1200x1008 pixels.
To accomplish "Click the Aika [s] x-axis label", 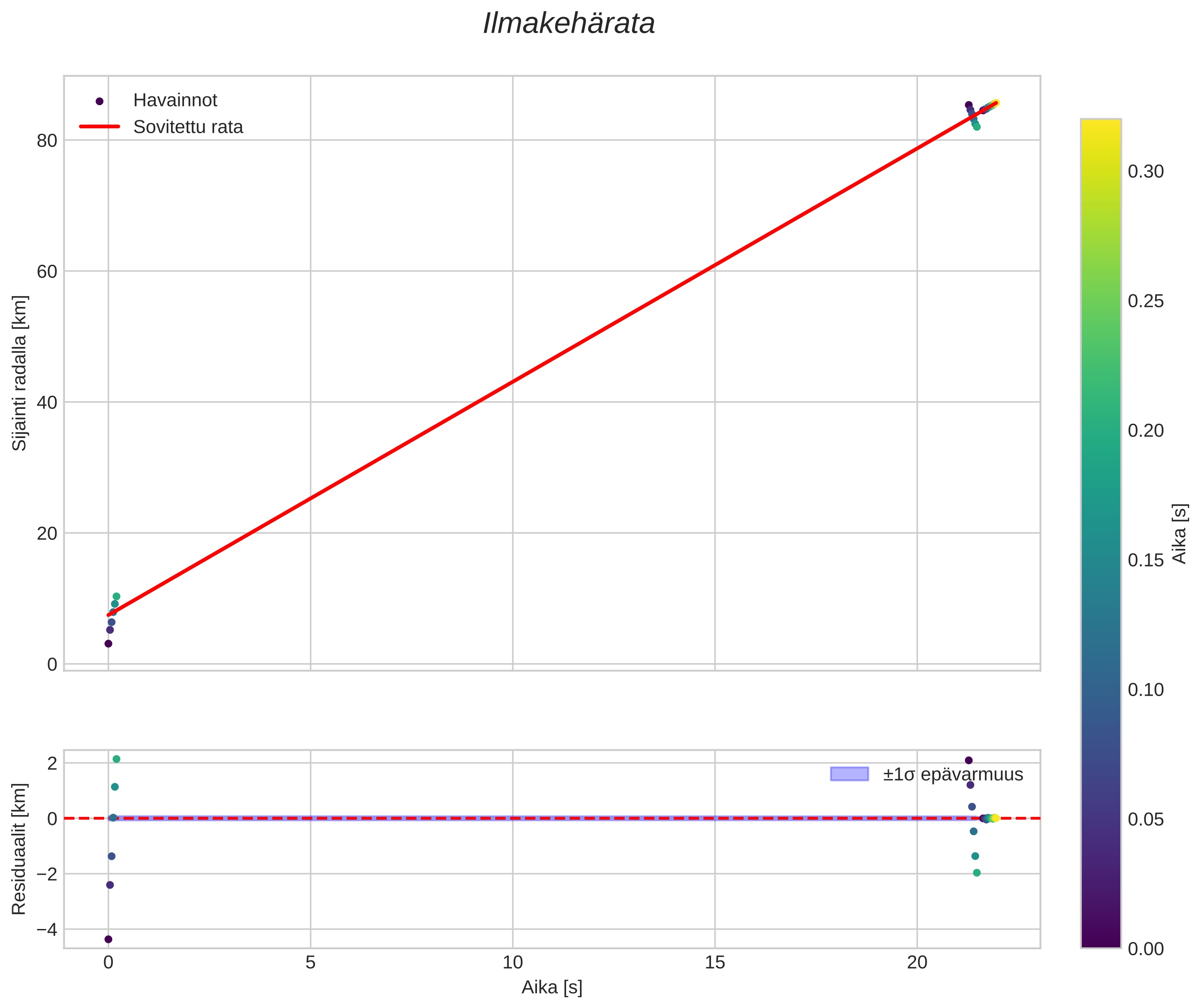I will 552,987.
